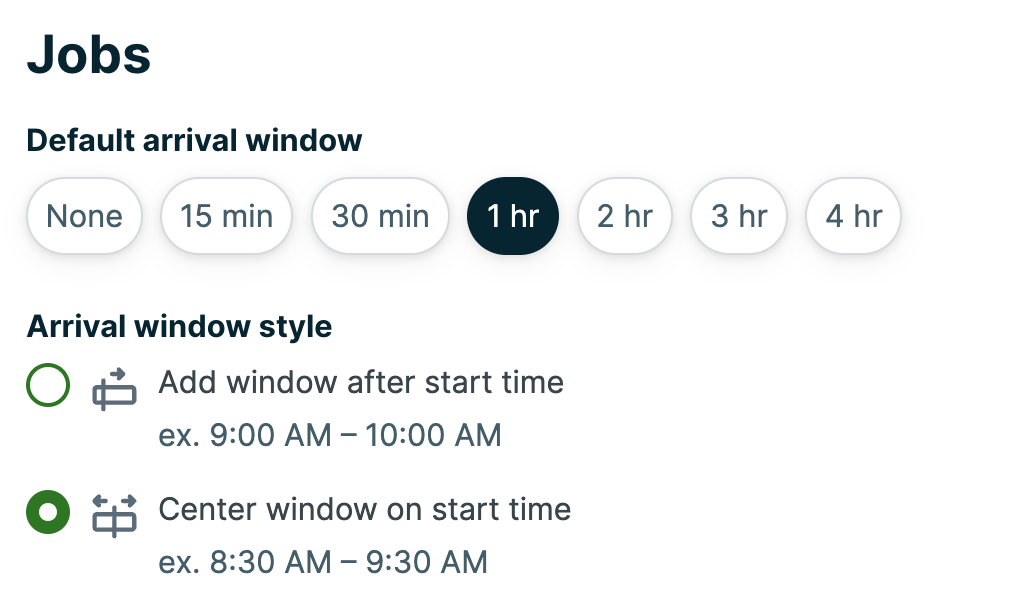1010x614 pixels.
Task: Set arrival window to 15 min
Action: pyautogui.click(x=226, y=215)
